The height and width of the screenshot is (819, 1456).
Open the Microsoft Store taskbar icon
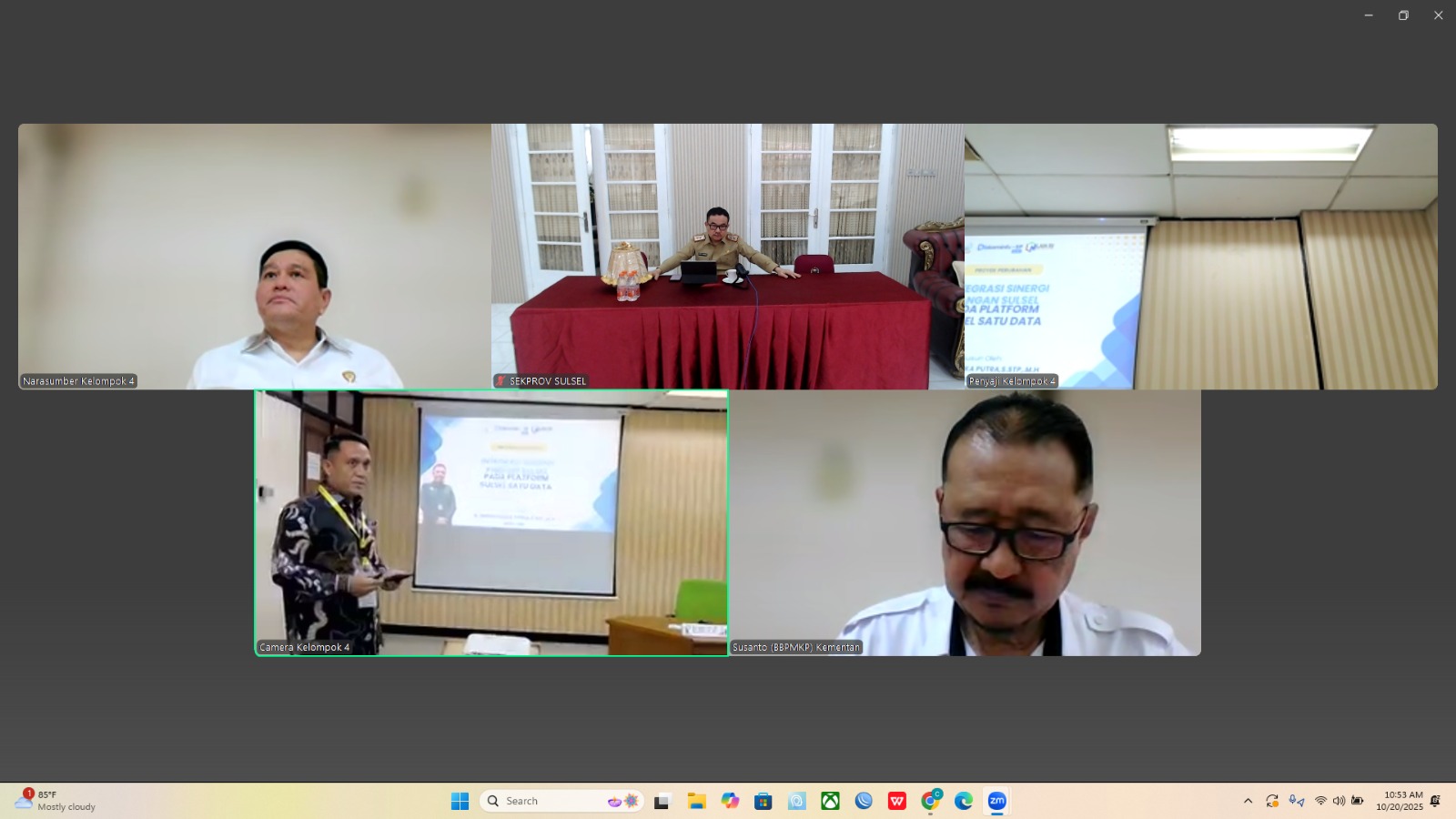[763, 801]
